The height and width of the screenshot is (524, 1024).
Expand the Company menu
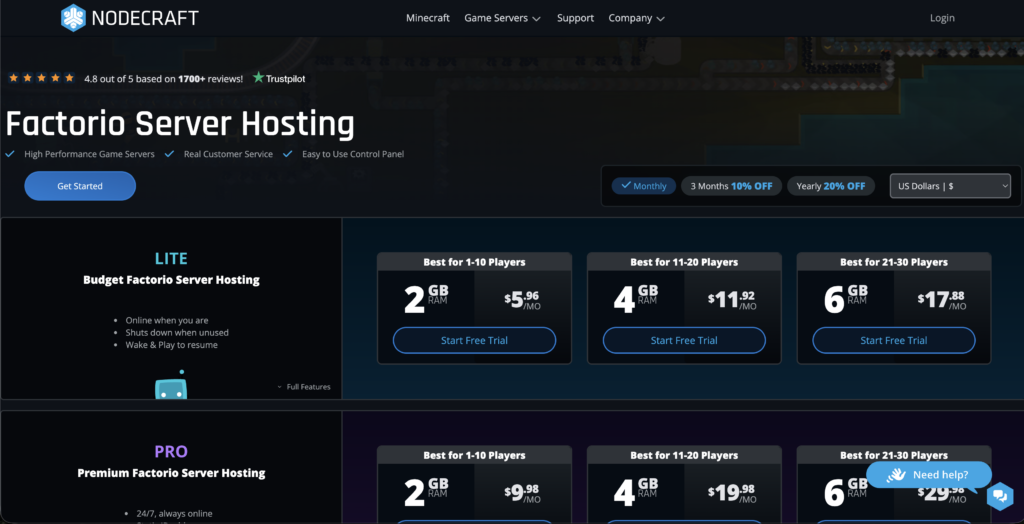pos(636,18)
